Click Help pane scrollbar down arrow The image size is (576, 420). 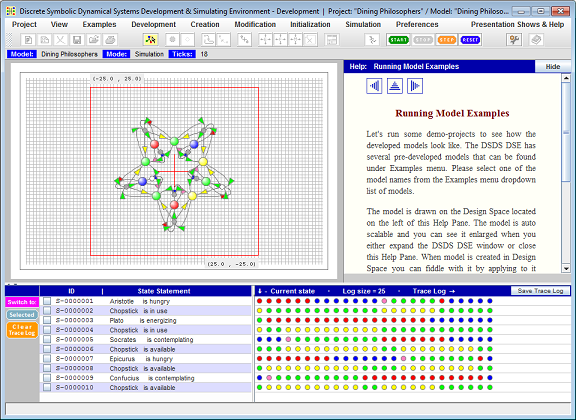(566, 268)
